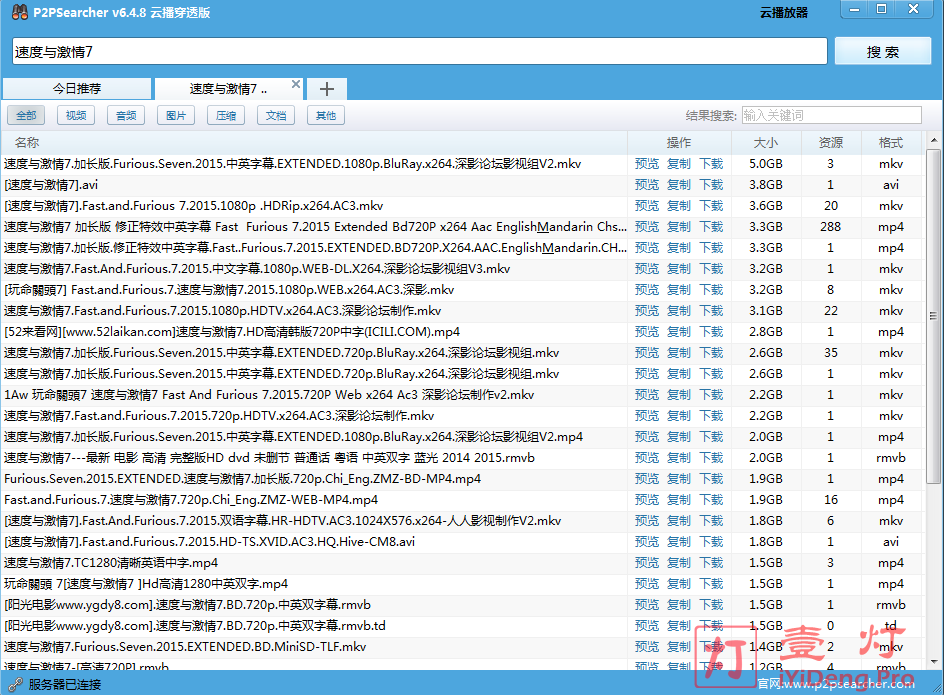This screenshot has width=944, height=695.
Task: Close the 速度与激情7 search tab
Action: [x=295, y=85]
